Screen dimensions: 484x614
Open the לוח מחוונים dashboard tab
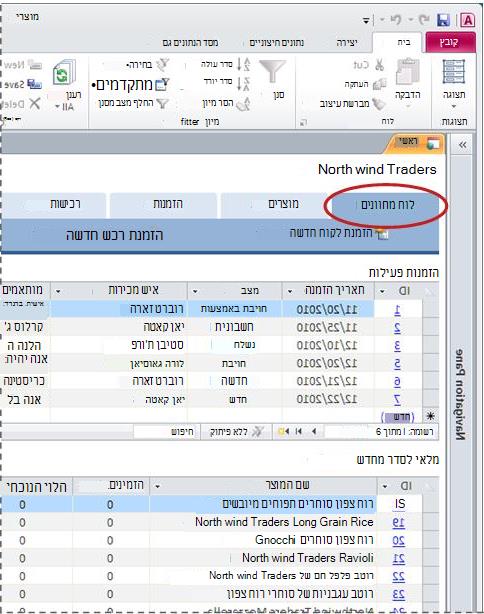coord(386,205)
